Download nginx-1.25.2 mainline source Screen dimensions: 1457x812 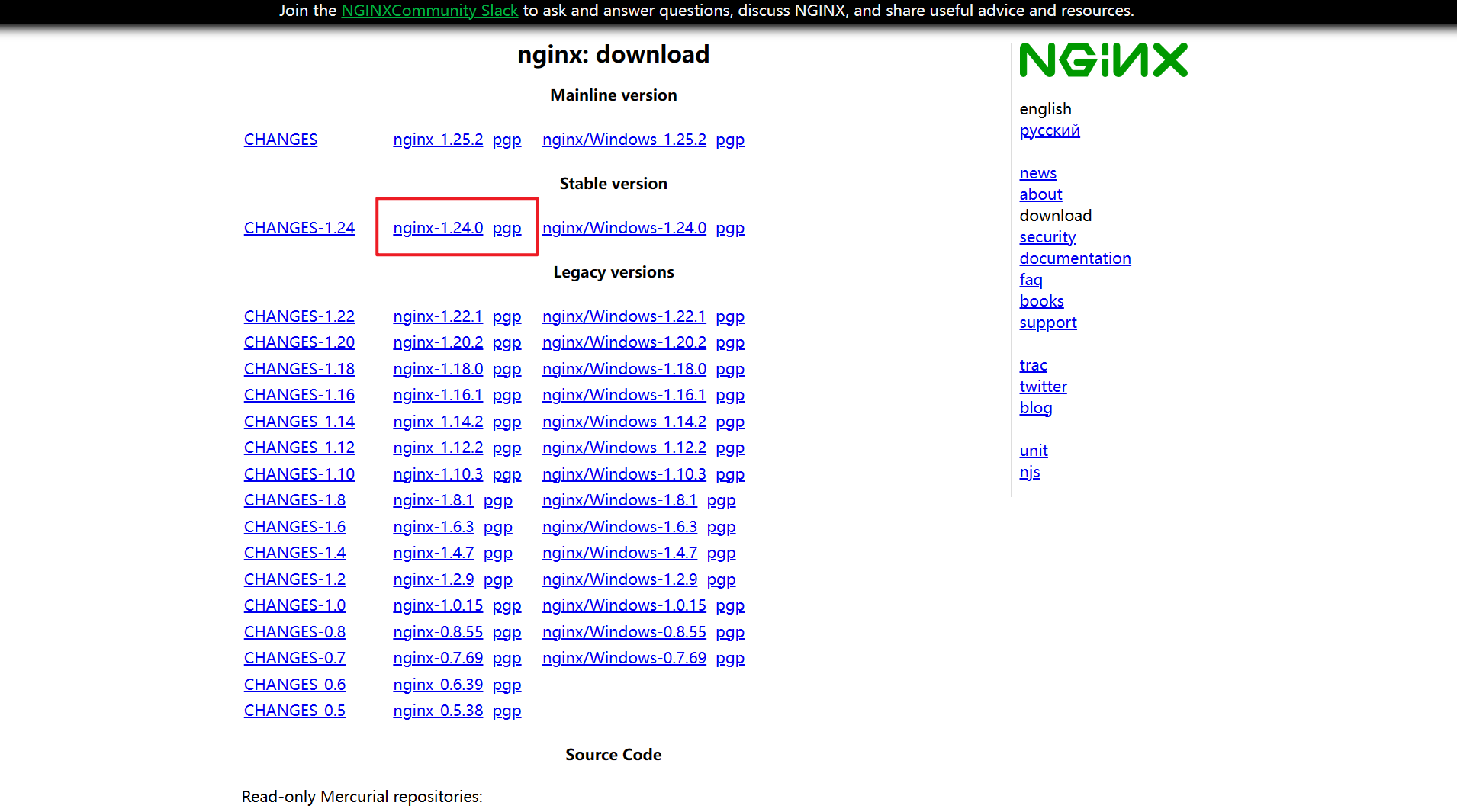[438, 140]
